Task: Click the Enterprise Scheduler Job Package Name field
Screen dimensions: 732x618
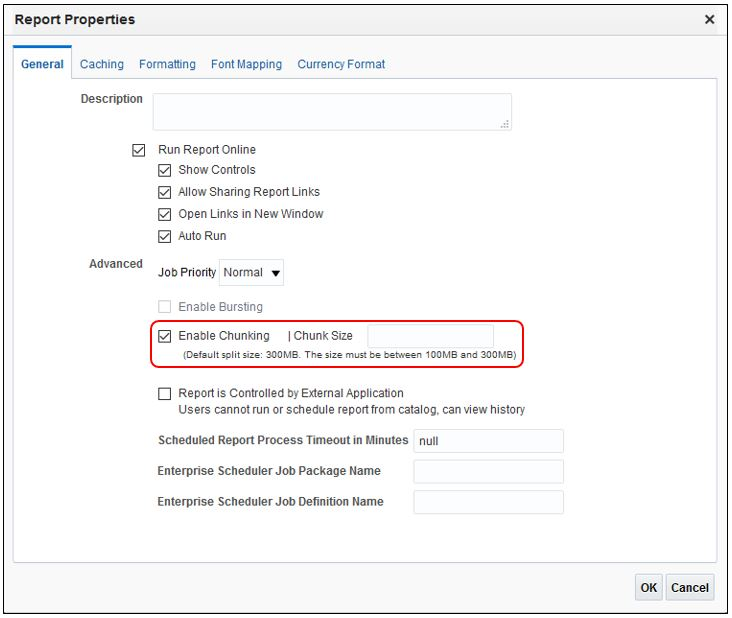Action: [488, 472]
